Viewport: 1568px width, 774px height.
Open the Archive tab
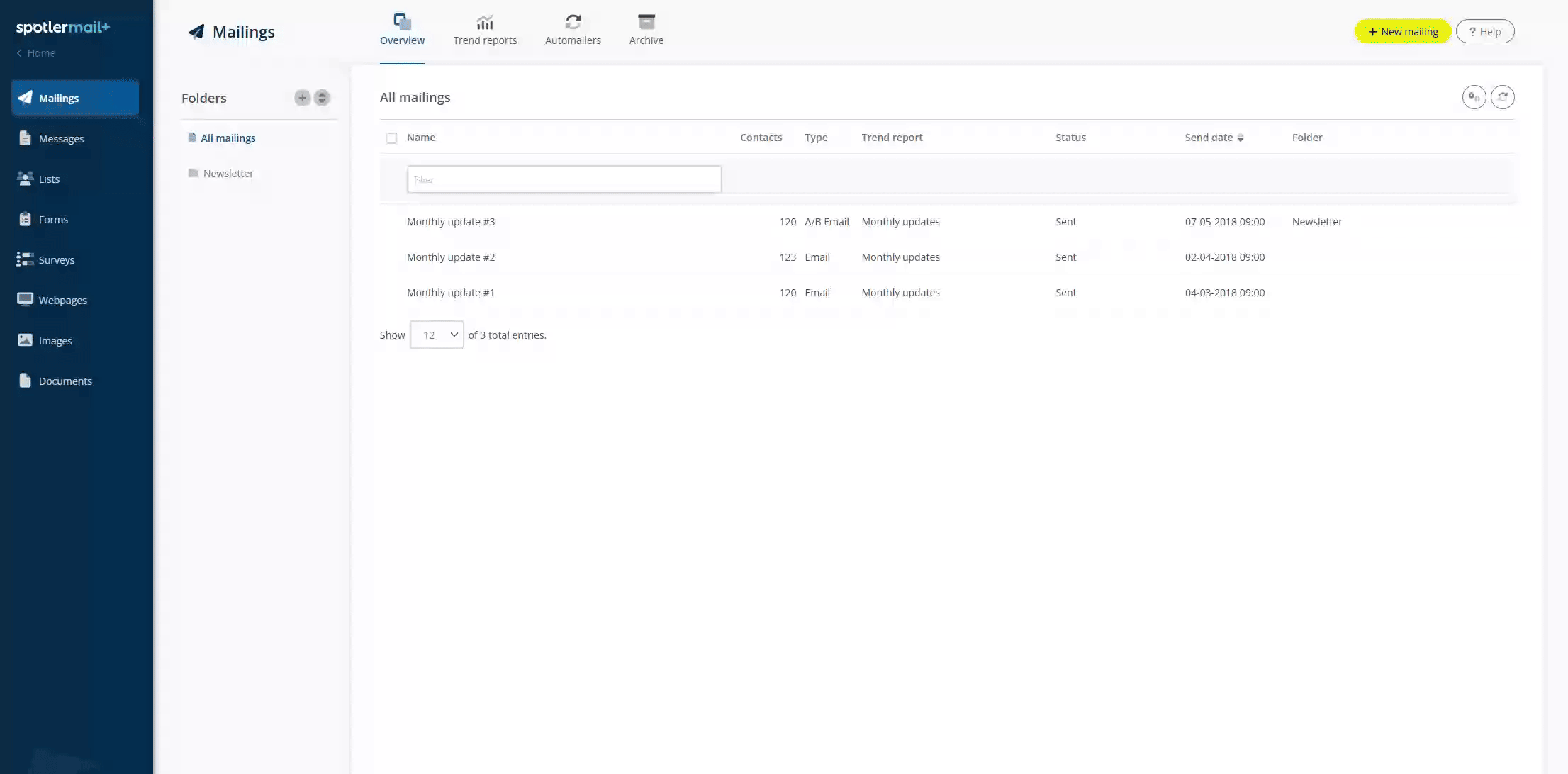pos(646,30)
